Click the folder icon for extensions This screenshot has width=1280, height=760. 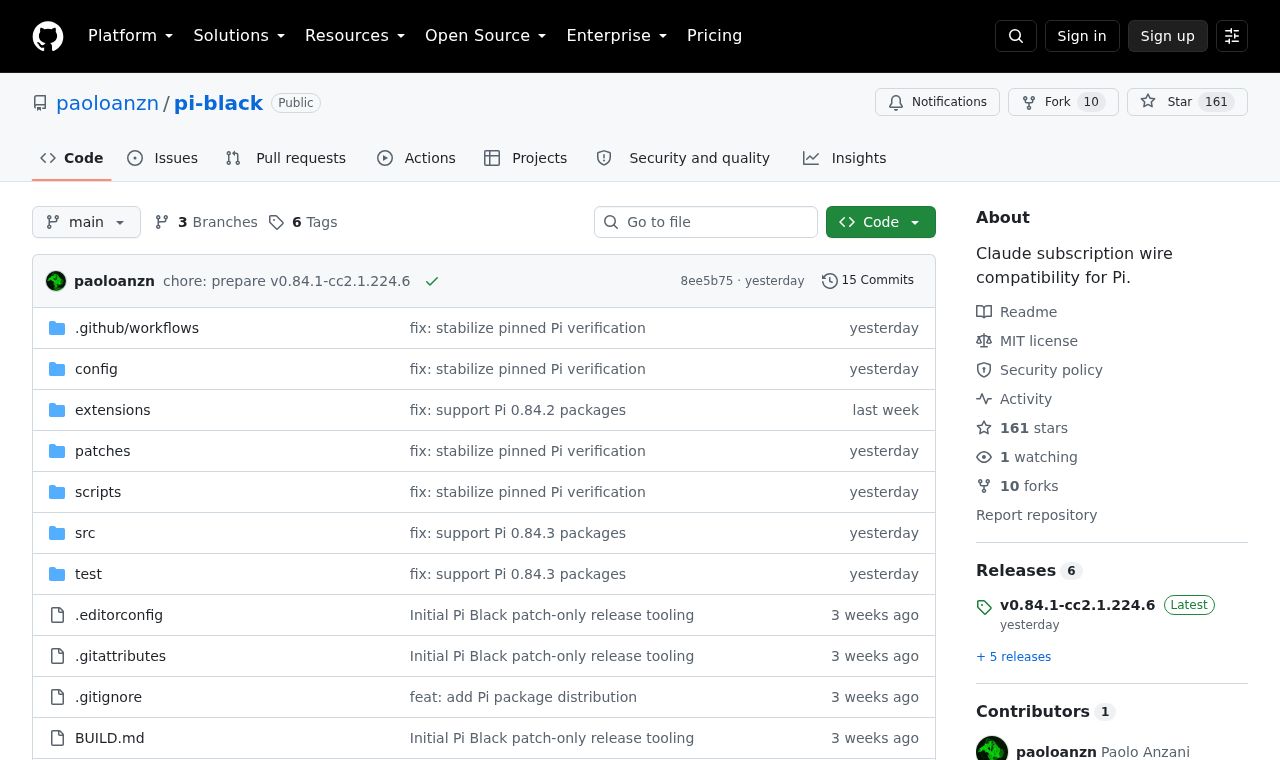point(57,410)
